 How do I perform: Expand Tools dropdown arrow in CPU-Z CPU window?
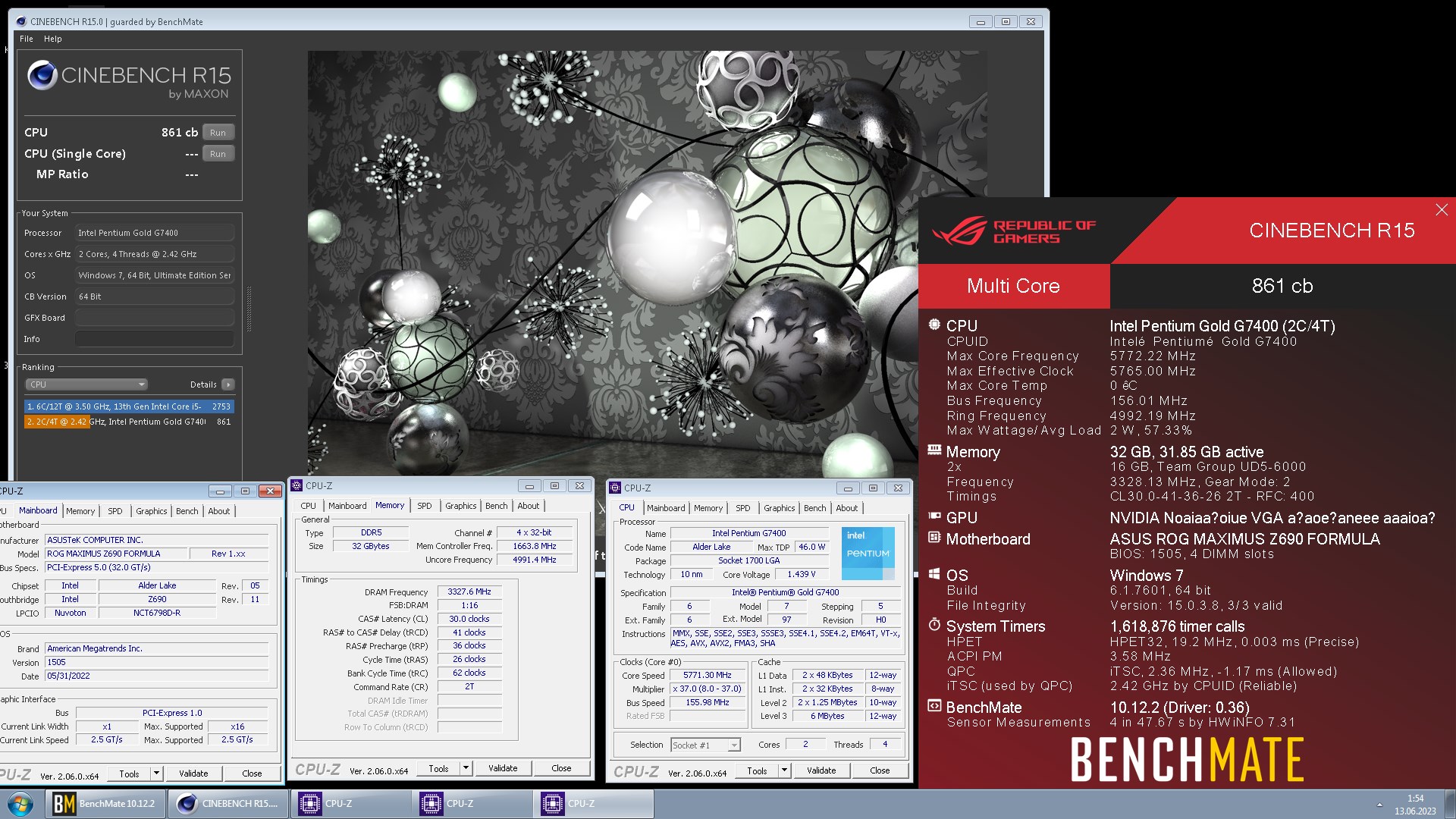click(784, 770)
